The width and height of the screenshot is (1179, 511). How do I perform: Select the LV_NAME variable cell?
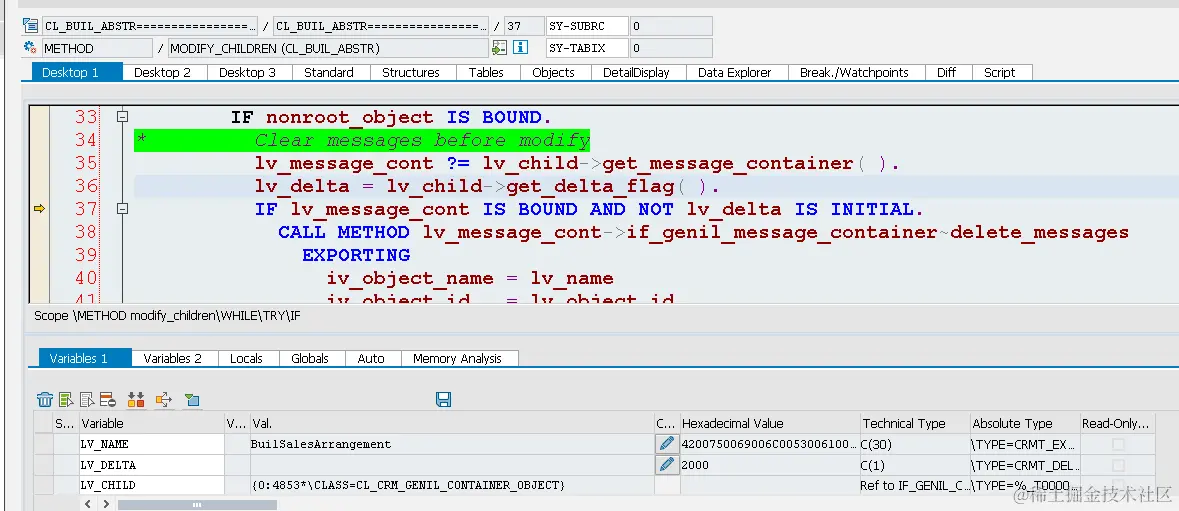tap(152, 444)
